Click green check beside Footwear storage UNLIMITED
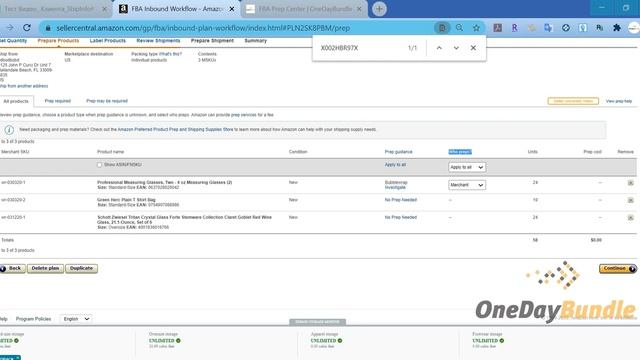 click(x=502, y=340)
